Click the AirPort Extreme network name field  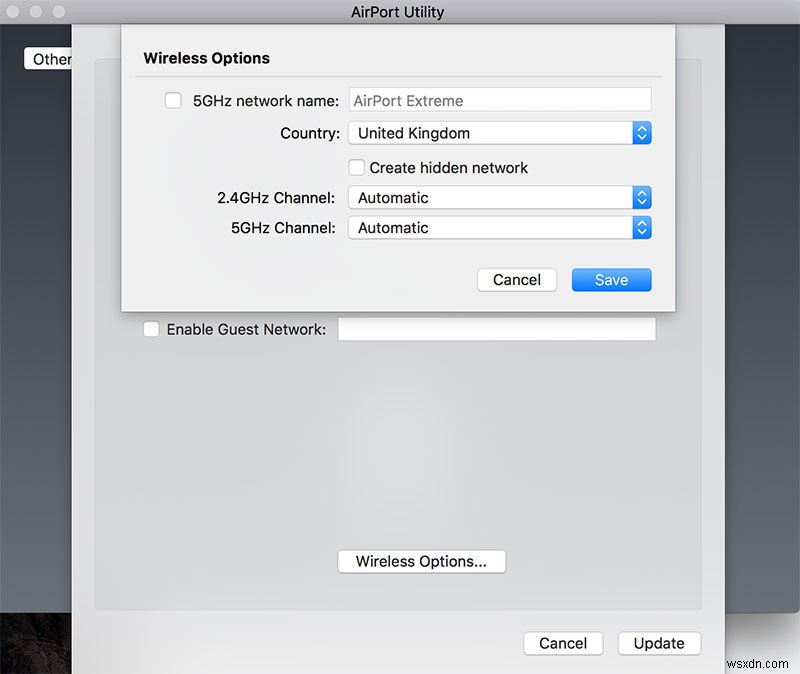click(x=498, y=99)
